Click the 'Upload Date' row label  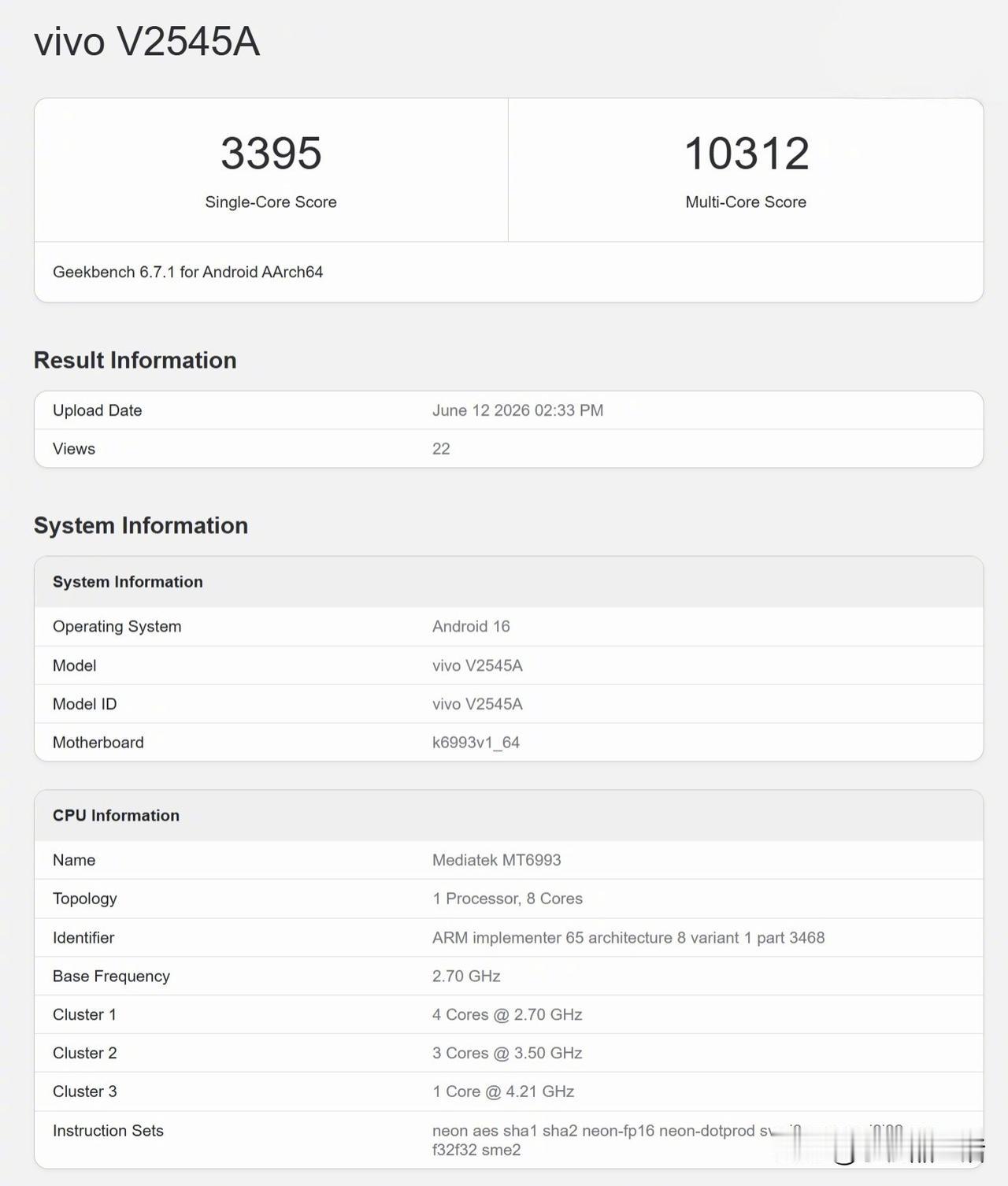97,410
